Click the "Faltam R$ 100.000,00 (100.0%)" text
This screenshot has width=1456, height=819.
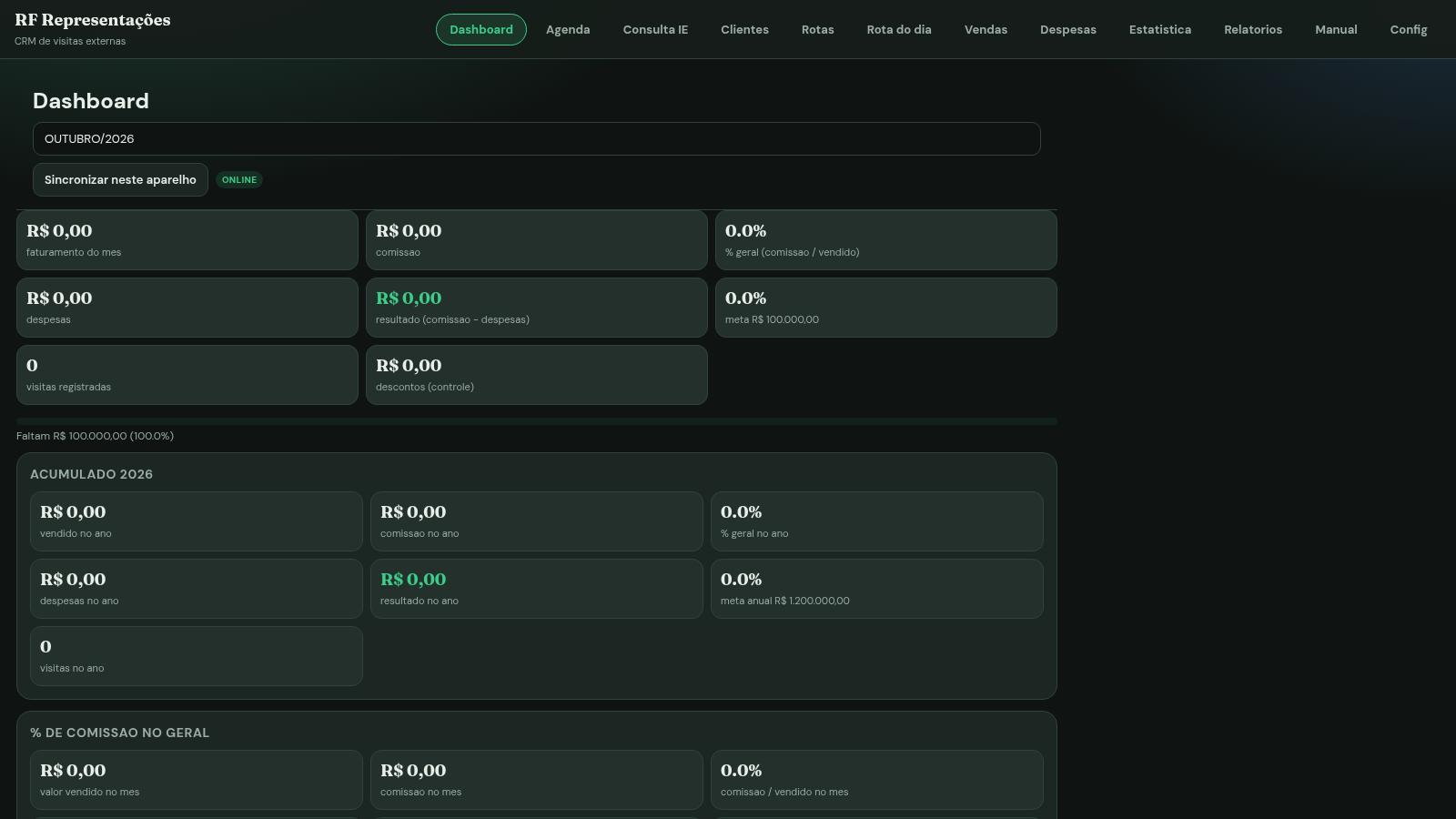click(x=95, y=437)
